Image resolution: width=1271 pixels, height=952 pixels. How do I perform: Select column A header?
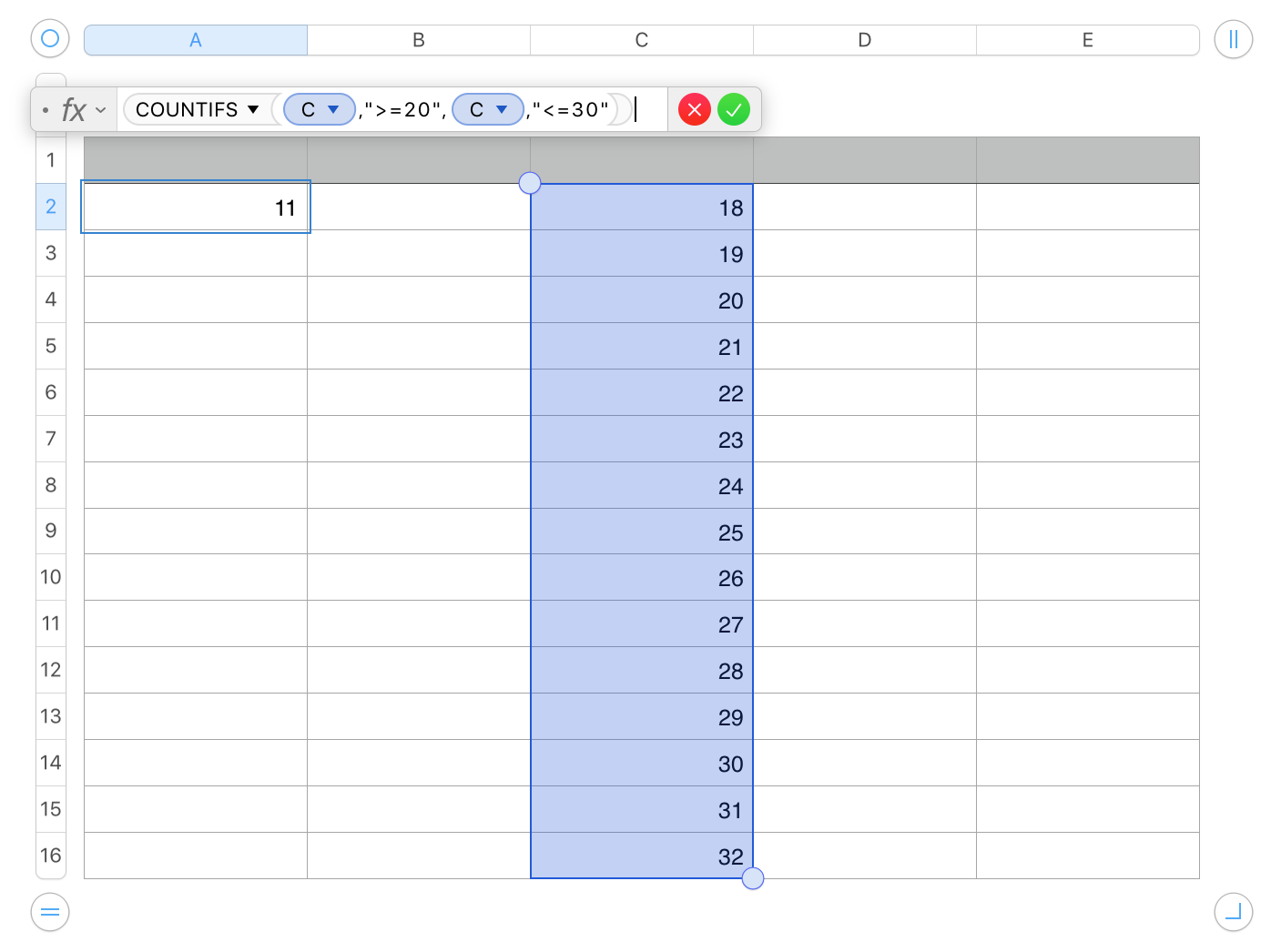196,40
